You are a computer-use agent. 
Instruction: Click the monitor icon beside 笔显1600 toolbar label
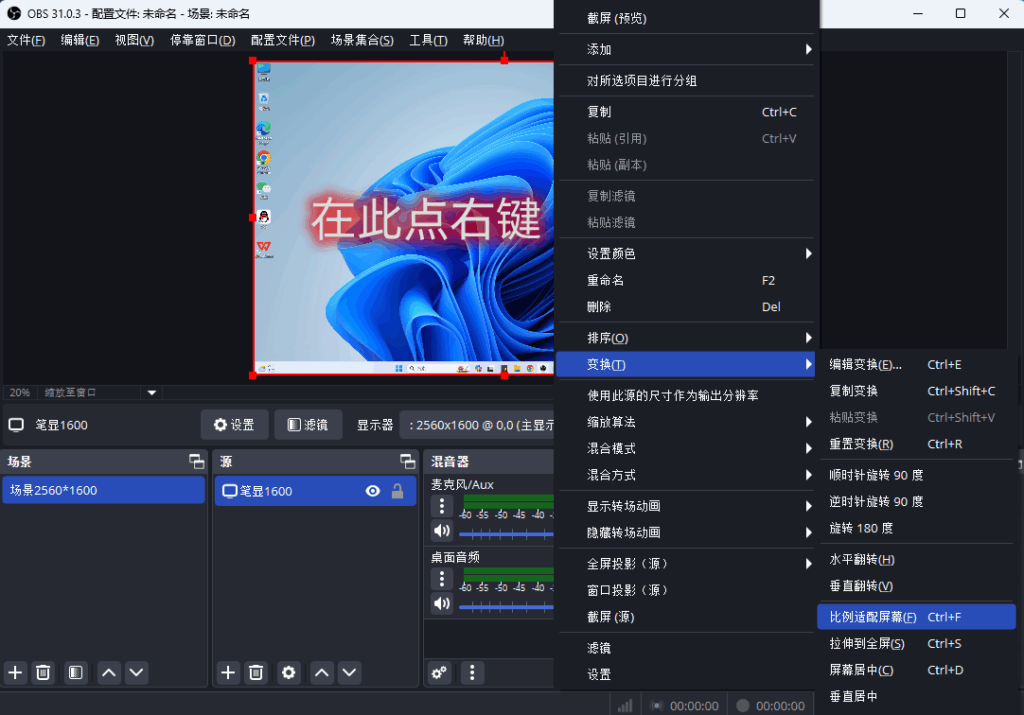click(x=16, y=425)
